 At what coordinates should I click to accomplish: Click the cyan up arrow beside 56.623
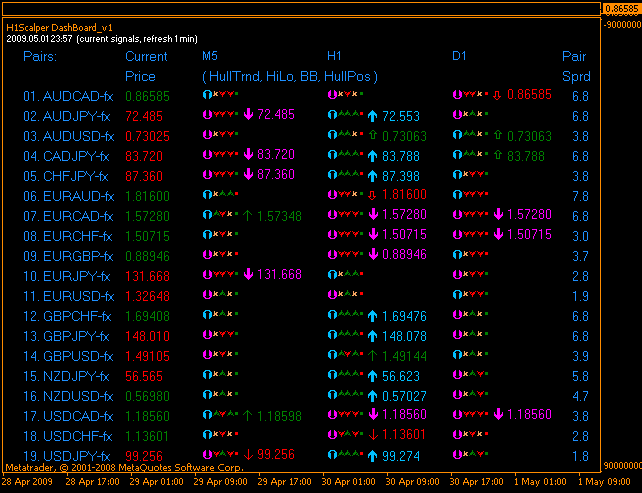pos(372,376)
